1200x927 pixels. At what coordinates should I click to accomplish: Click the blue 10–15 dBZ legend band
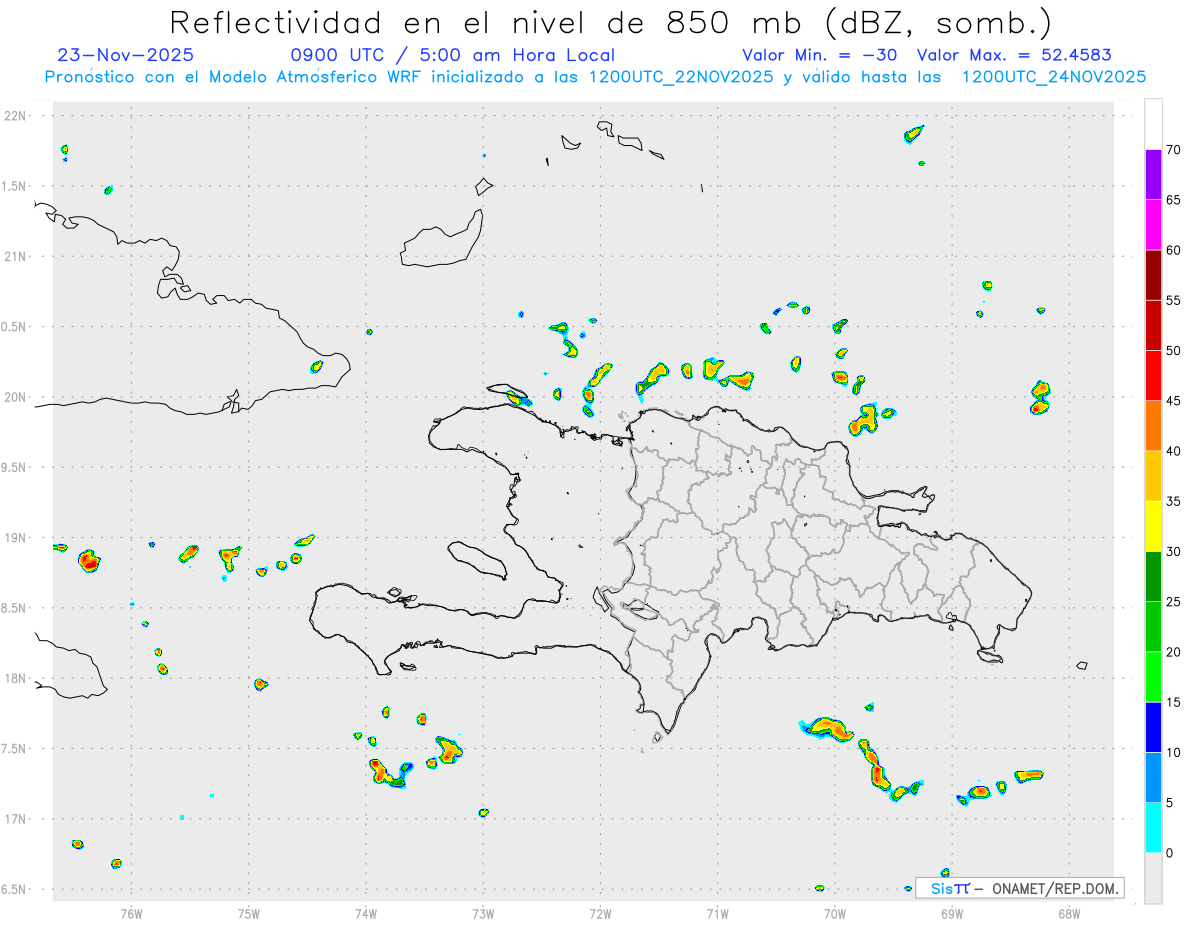[1153, 727]
